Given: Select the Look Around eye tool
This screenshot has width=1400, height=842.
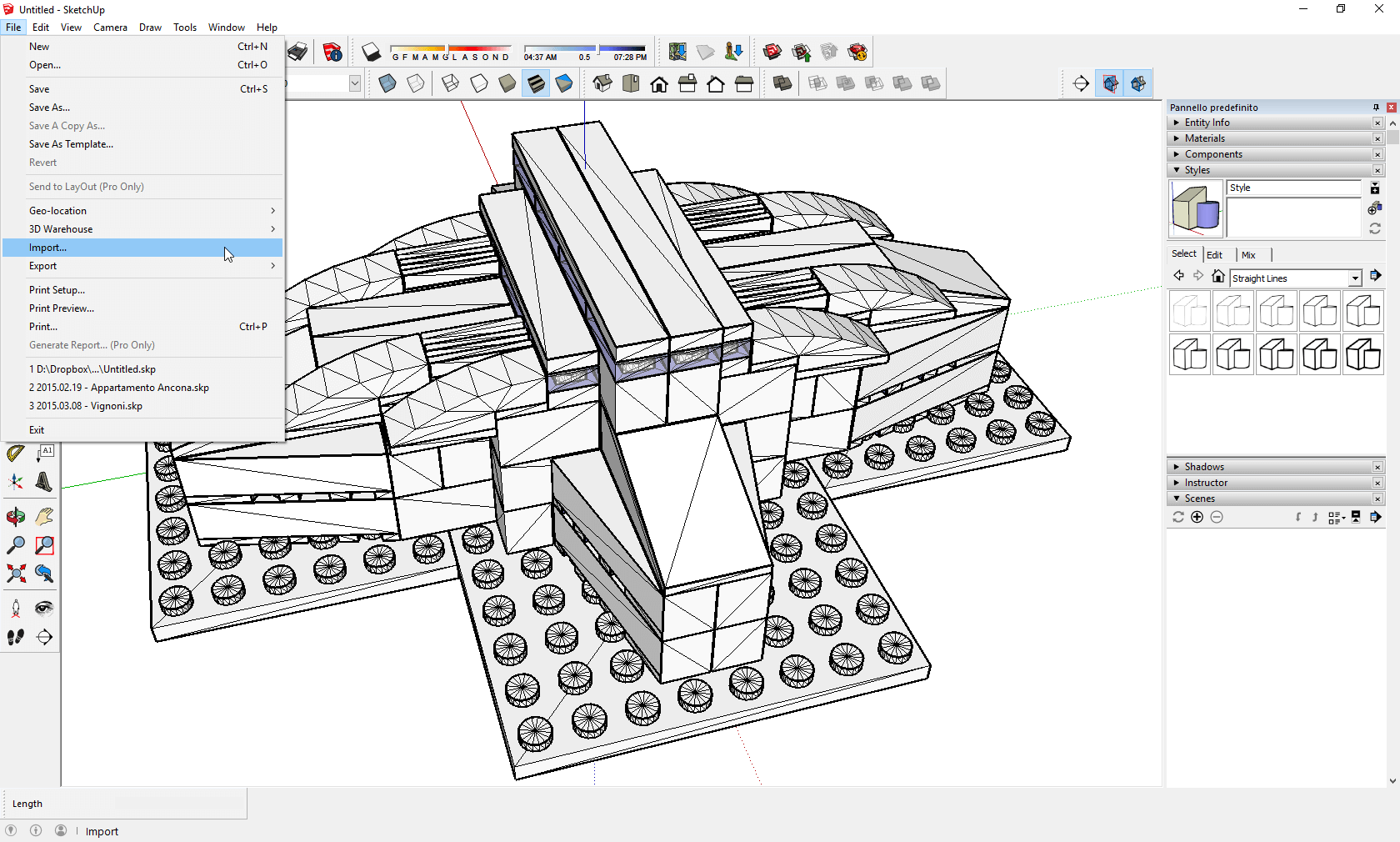Looking at the screenshot, I should click(45, 609).
